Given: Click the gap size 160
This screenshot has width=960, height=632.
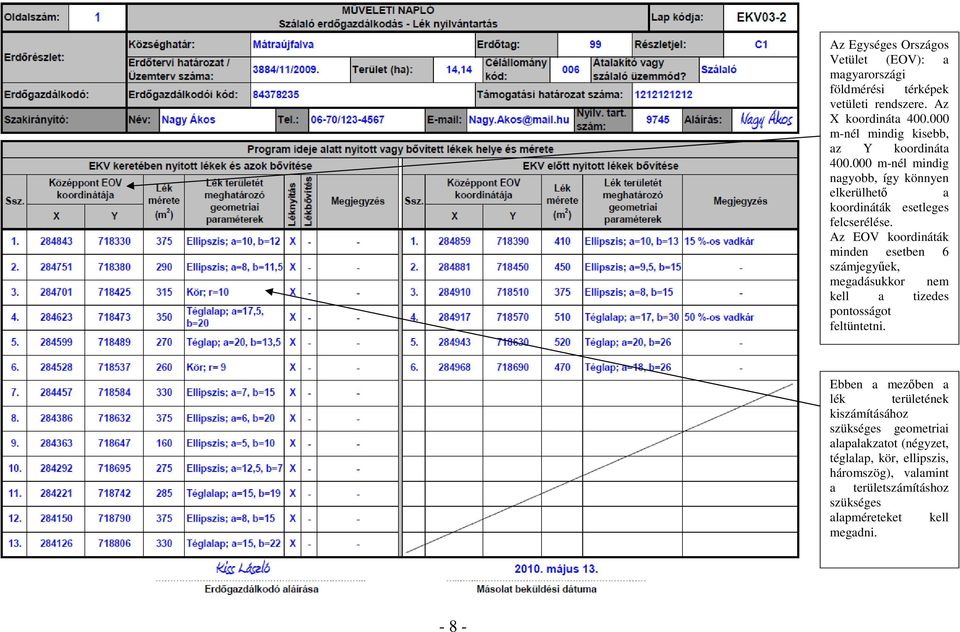Looking at the screenshot, I should (164, 443).
